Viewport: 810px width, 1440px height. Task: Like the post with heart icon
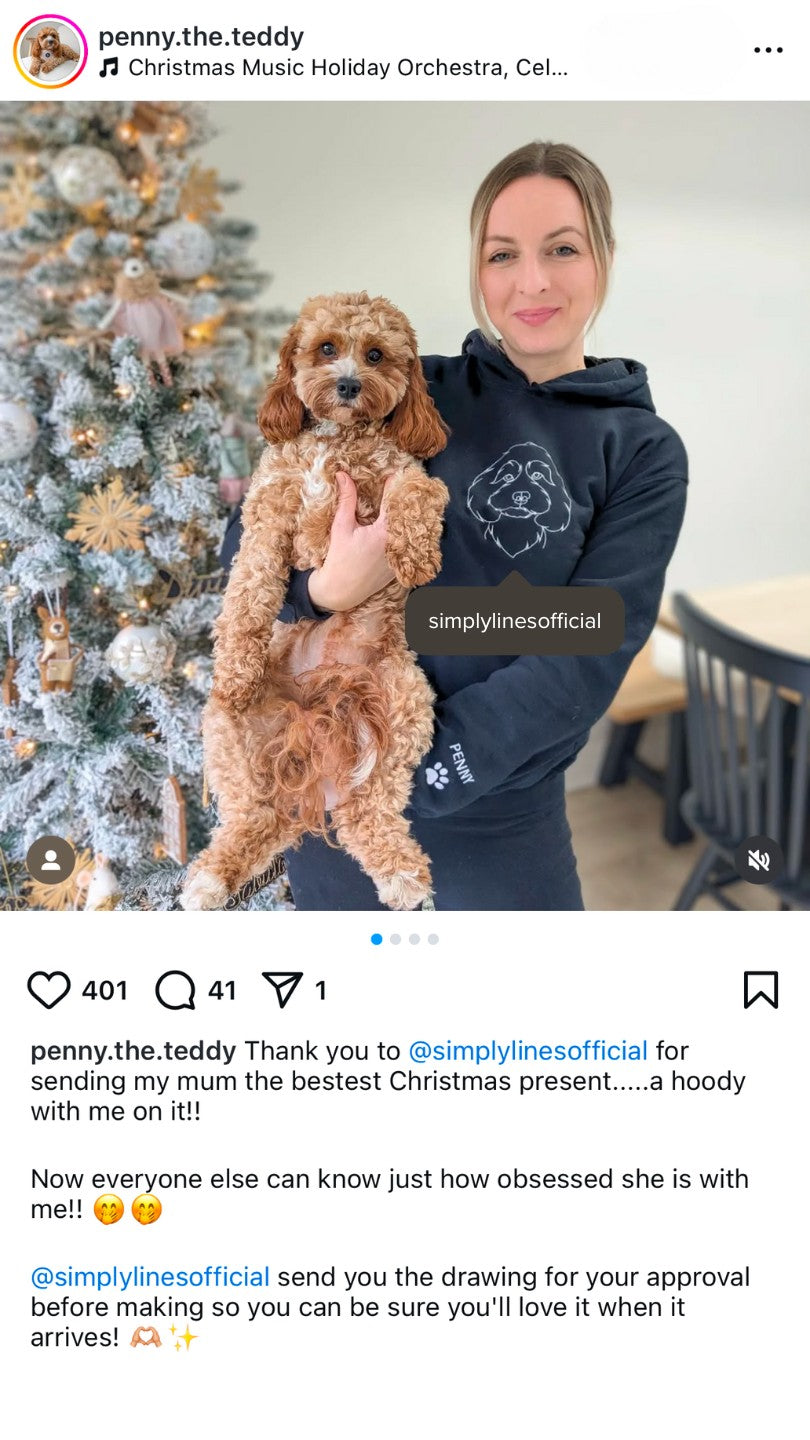pyautogui.click(x=49, y=990)
